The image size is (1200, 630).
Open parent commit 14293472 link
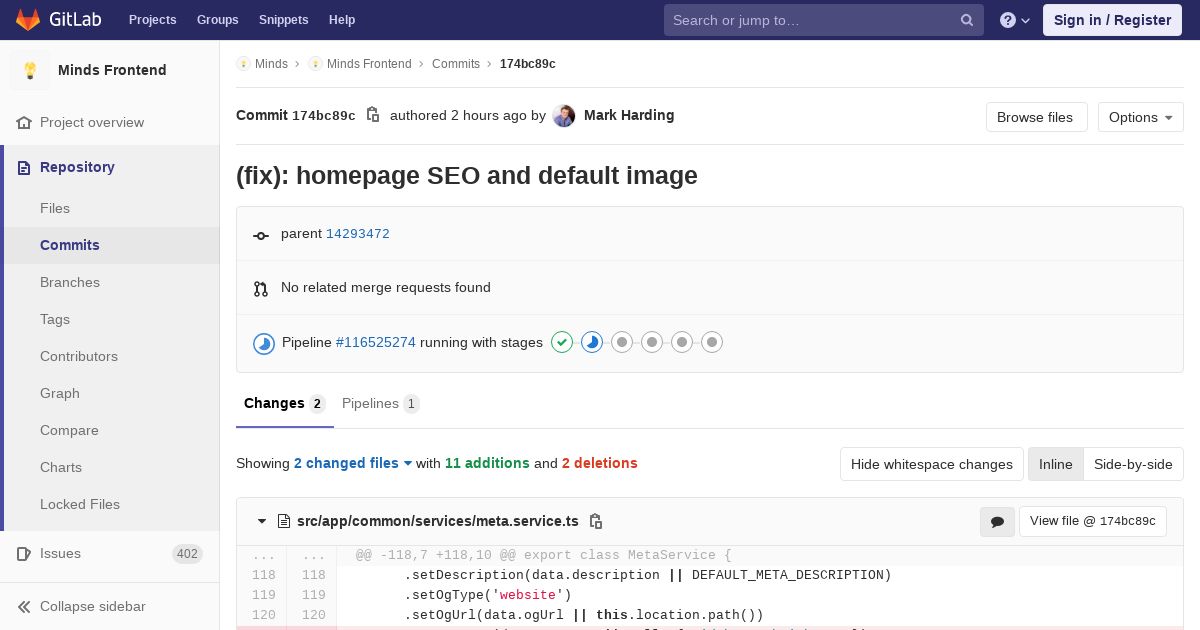357,234
